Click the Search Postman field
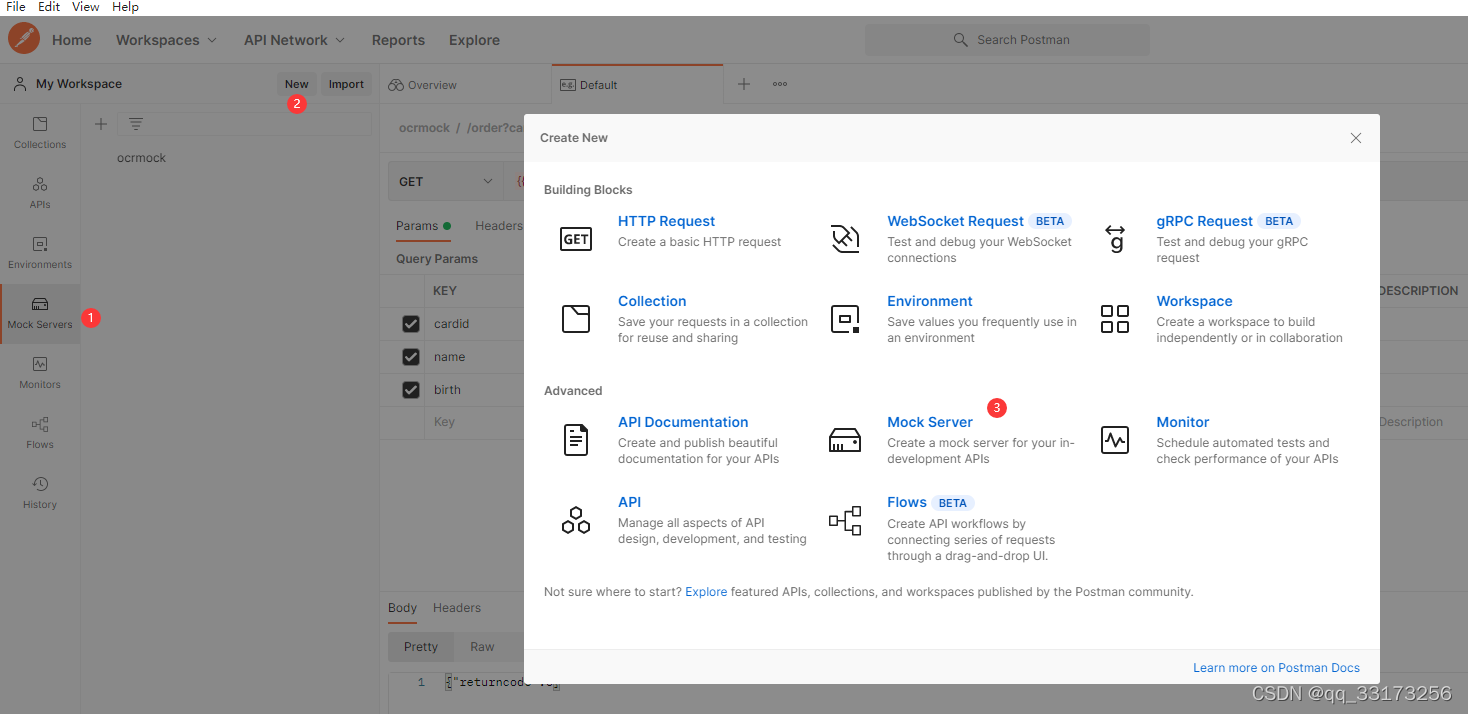The width and height of the screenshot is (1468, 714). tap(1007, 40)
